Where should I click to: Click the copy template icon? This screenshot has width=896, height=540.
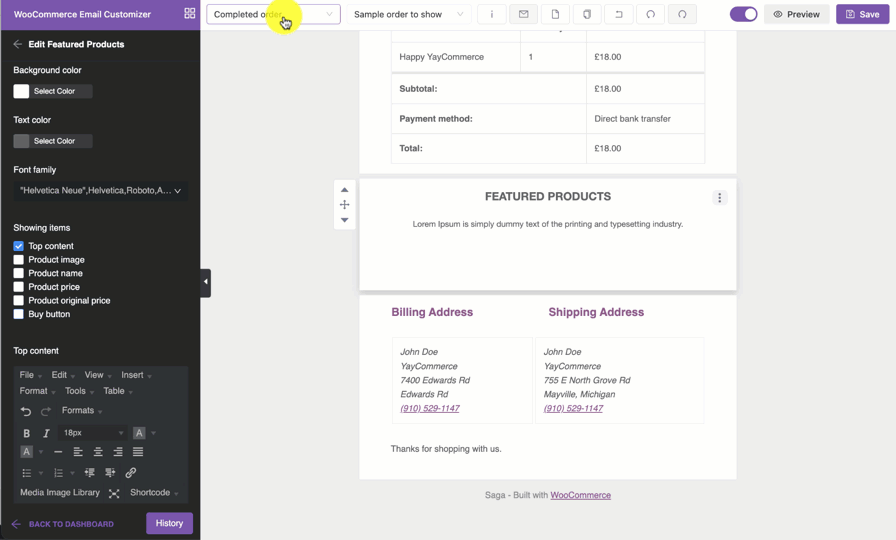[x=587, y=14]
